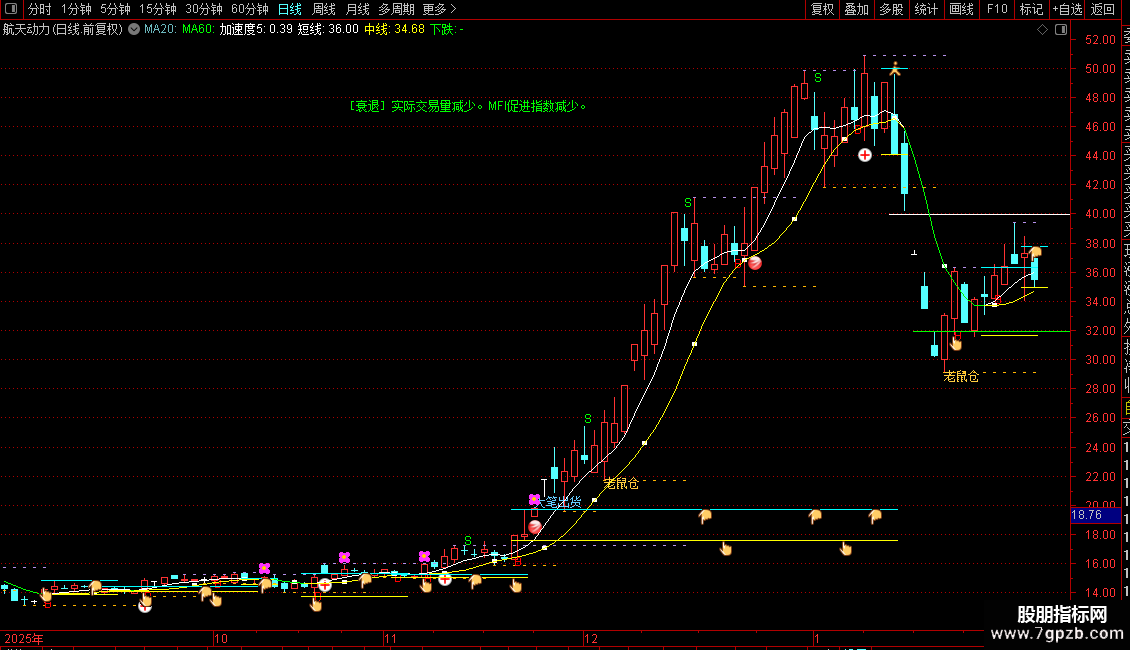This screenshot has height=650, width=1130.
Task: Click the white plus circle near 44
Action: pyautogui.click(x=865, y=155)
